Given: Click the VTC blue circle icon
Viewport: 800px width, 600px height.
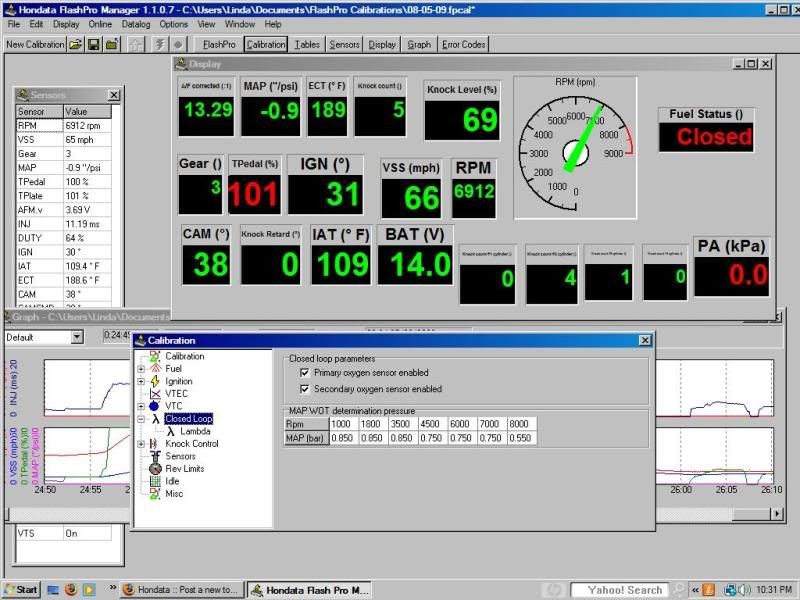Looking at the screenshot, I should (x=155, y=406).
